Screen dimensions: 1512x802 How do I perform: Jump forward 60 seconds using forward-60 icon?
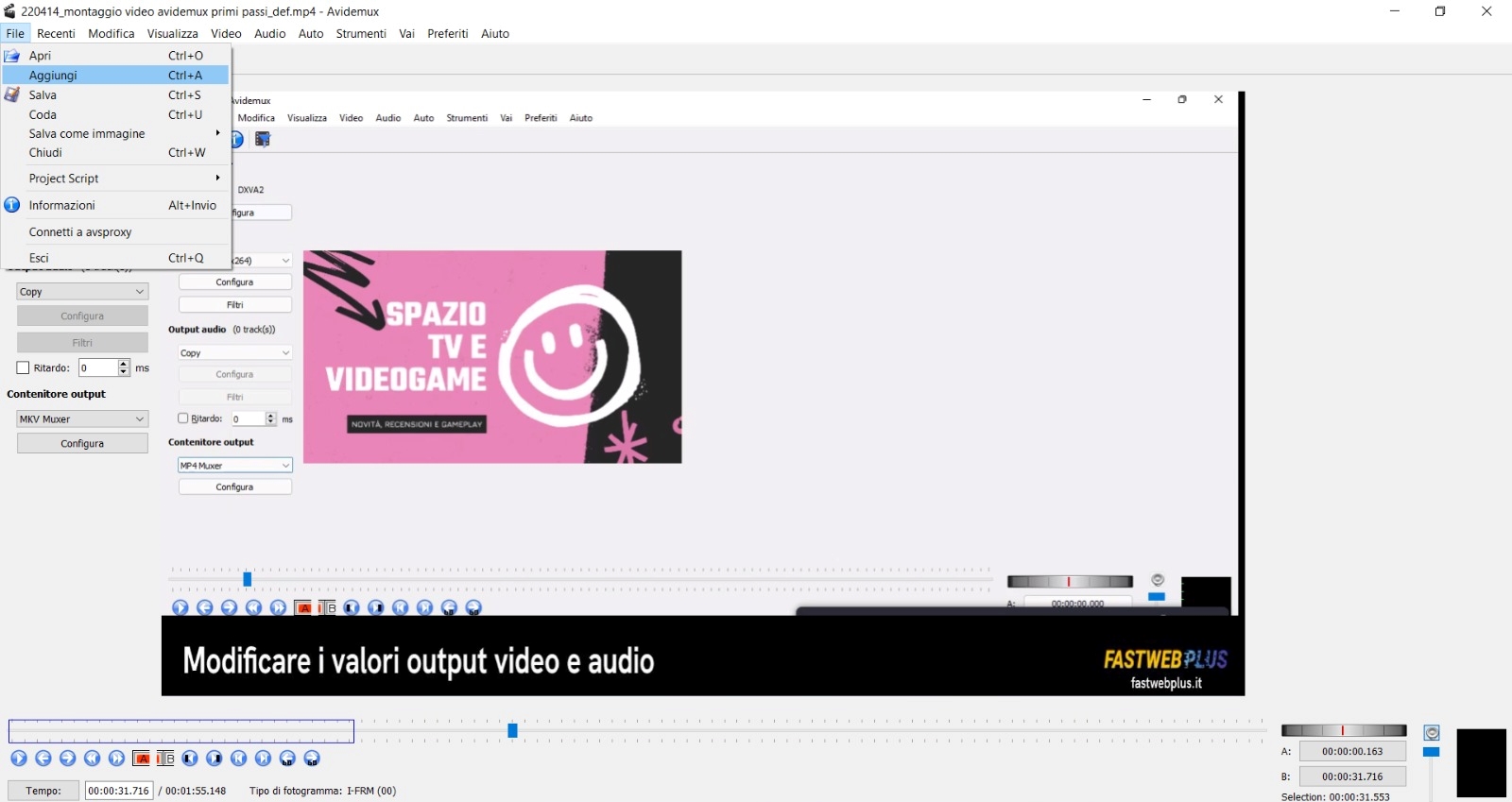312,759
